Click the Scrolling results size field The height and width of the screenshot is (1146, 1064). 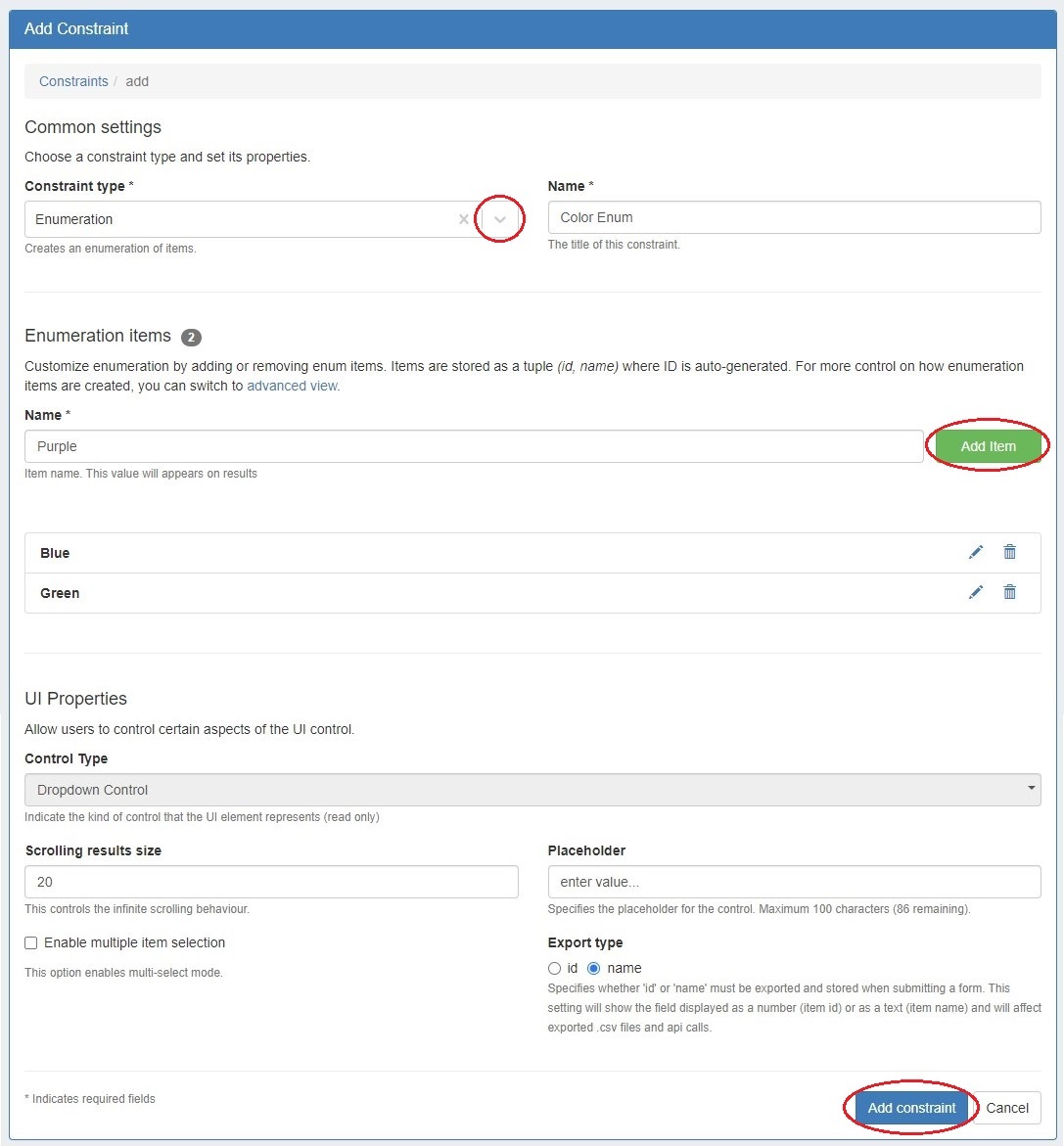[x=271, y=882]
